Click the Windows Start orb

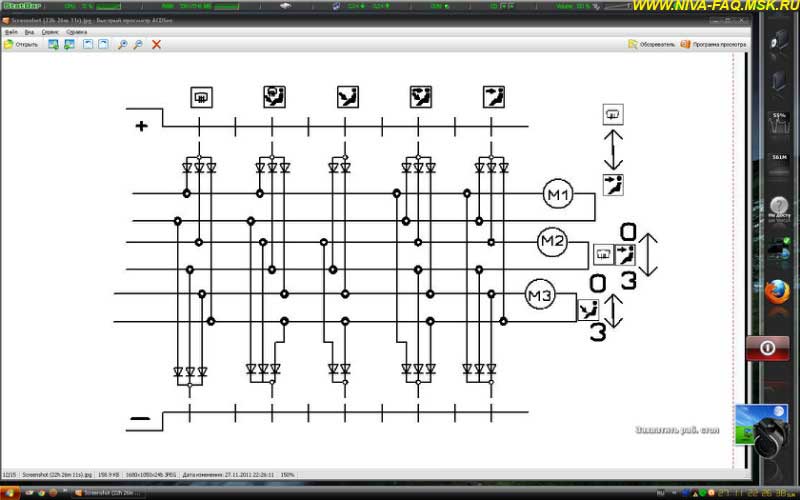click(x=9, y=493)
